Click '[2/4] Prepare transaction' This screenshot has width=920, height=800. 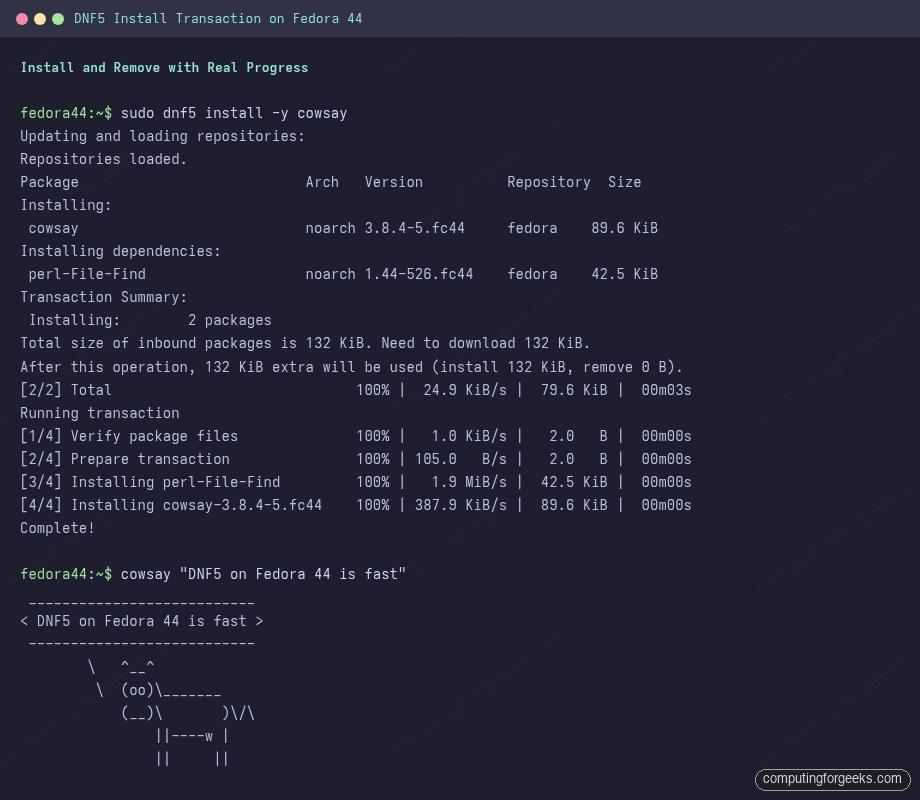tap(125, 459)
